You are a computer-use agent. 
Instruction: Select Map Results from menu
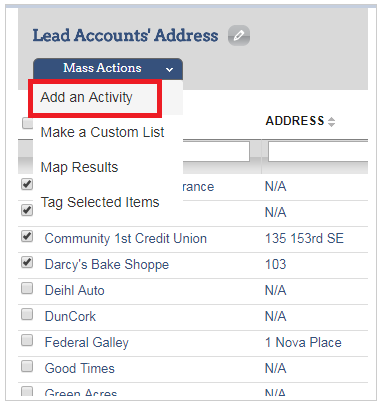(x=79, y=167)
